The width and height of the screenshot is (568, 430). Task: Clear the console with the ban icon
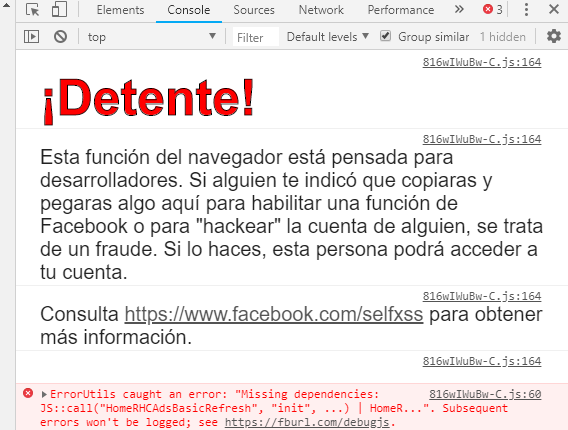point(60,37)
